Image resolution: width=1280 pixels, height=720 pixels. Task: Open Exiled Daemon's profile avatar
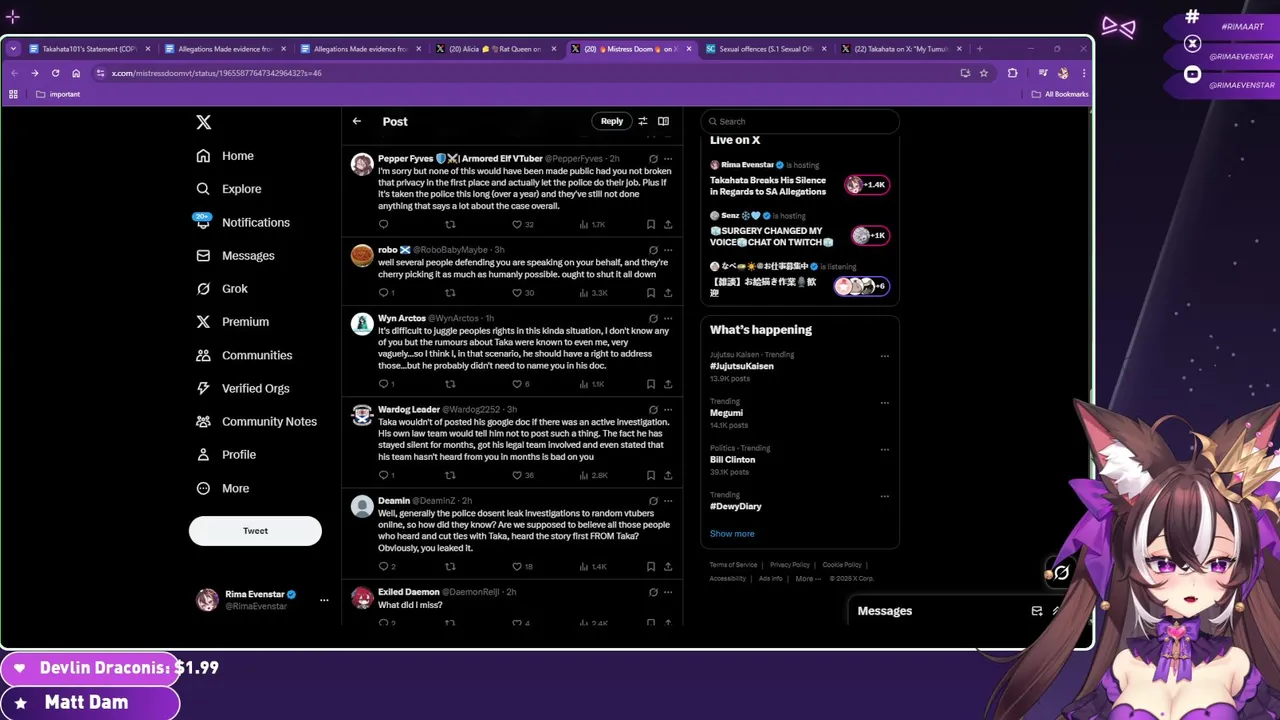tap(362, 598)
